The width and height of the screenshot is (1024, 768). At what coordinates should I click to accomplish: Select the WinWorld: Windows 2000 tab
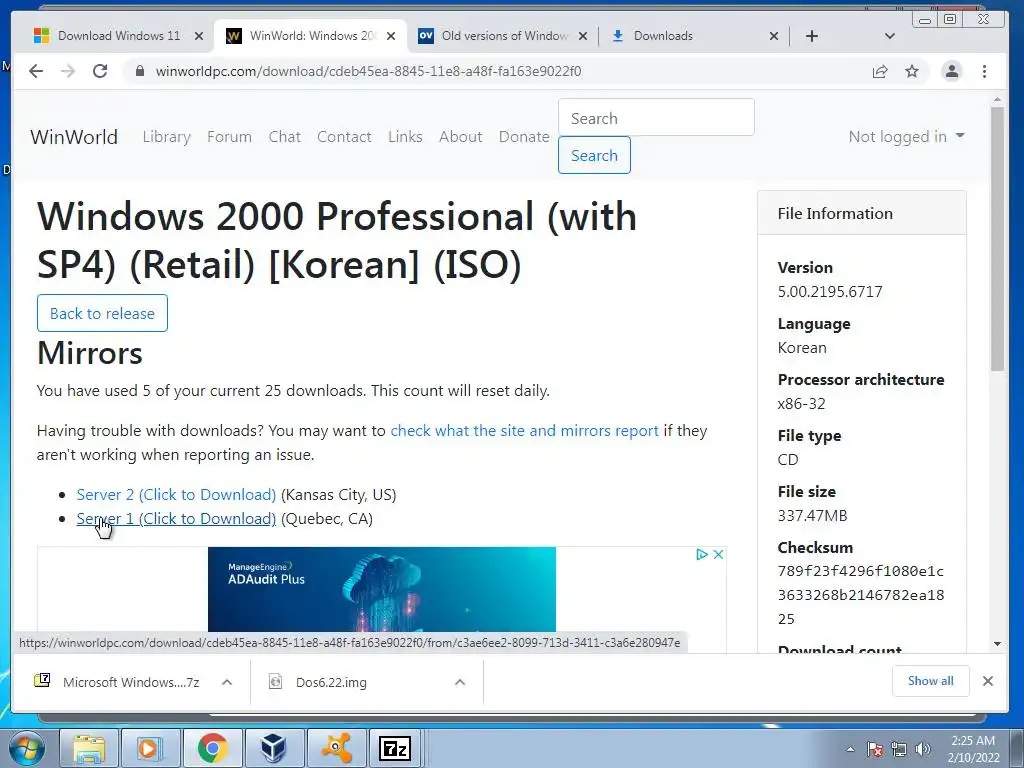310,36
